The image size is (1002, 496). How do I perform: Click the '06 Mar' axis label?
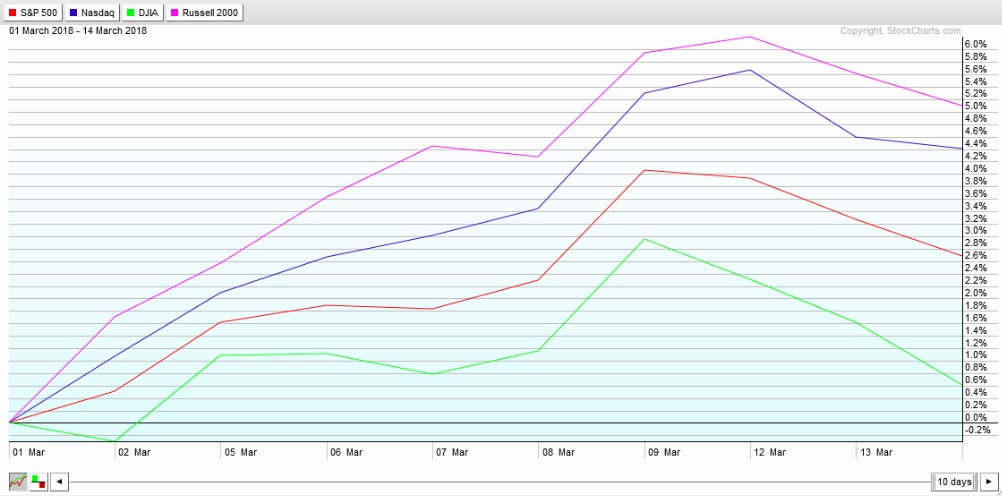tap(346, 453)
